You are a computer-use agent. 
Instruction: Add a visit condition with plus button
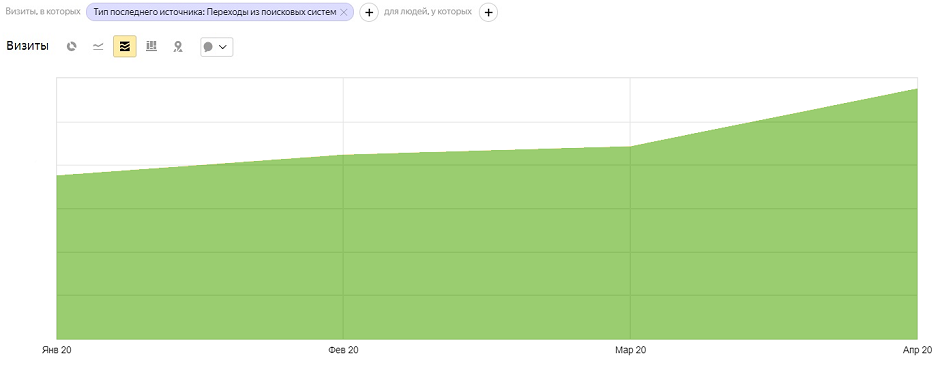[369, 12]
